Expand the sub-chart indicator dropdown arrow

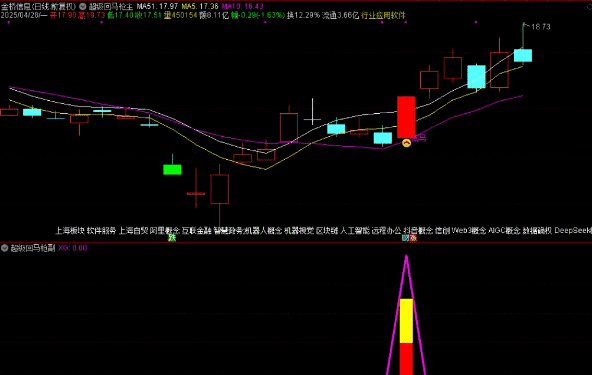pos(5,248)
